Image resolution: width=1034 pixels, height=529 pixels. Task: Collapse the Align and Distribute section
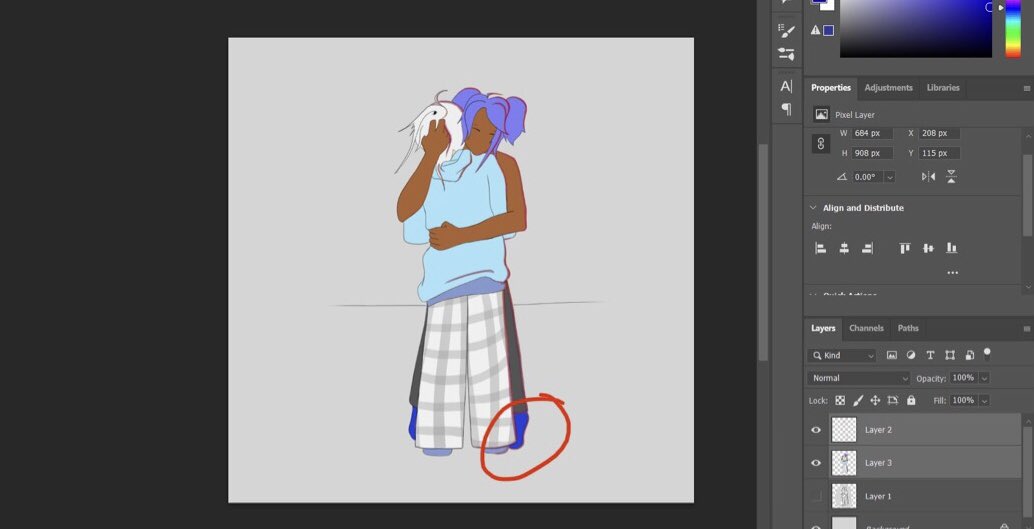pyautogui.click(x=813, y=208)
